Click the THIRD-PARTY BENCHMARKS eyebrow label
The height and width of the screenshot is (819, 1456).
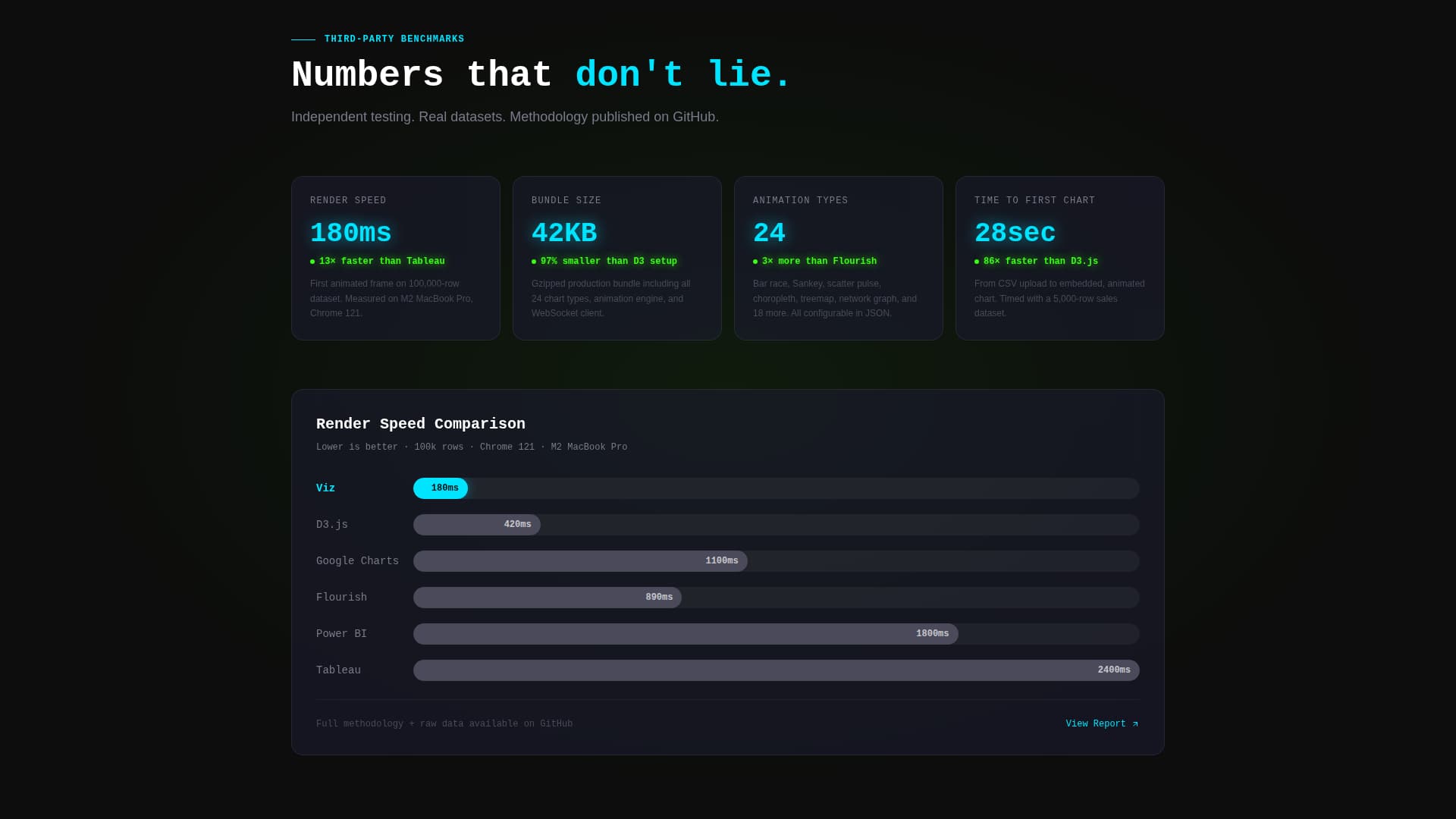[x=394, y=39]
